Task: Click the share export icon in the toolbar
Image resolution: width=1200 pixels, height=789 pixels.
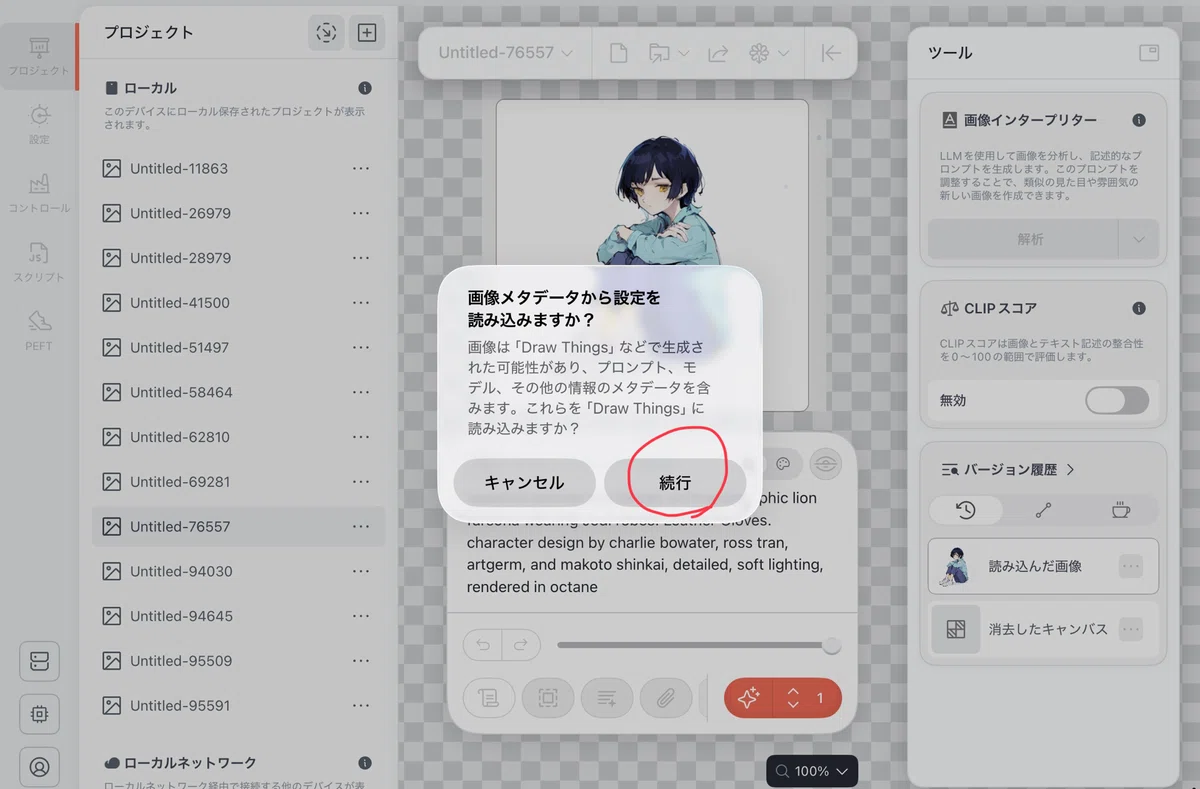Action: click(x=718, y=53)
